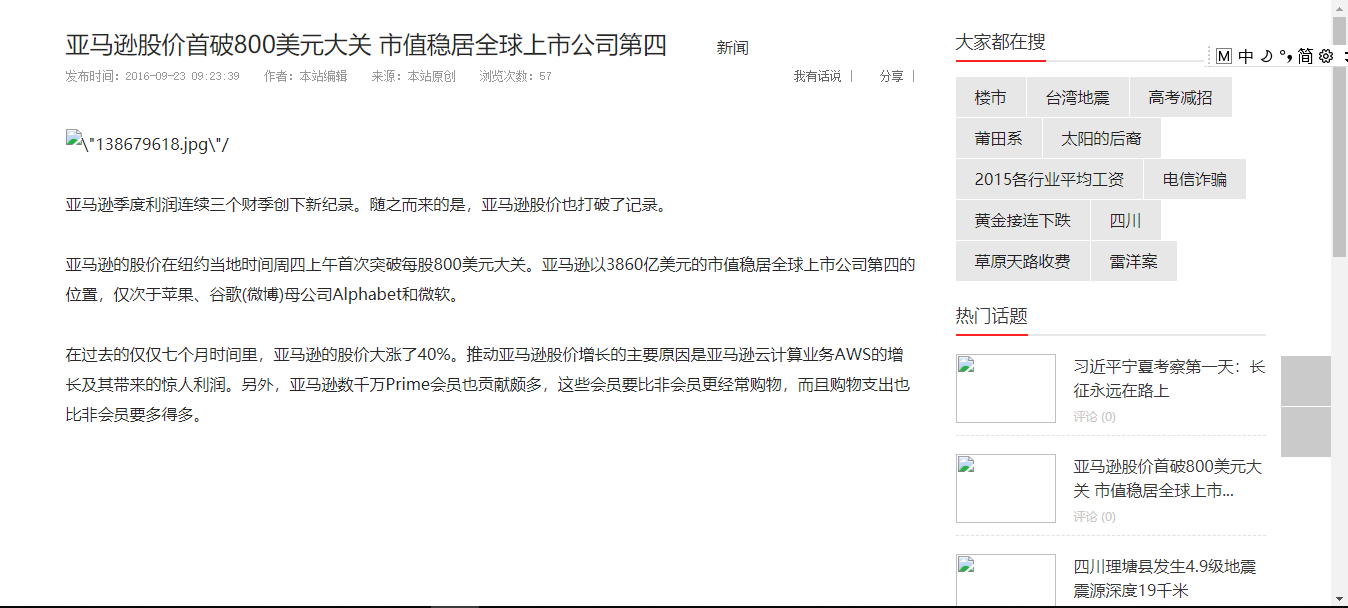Click the 热门话题 section heading

(991, 316)
